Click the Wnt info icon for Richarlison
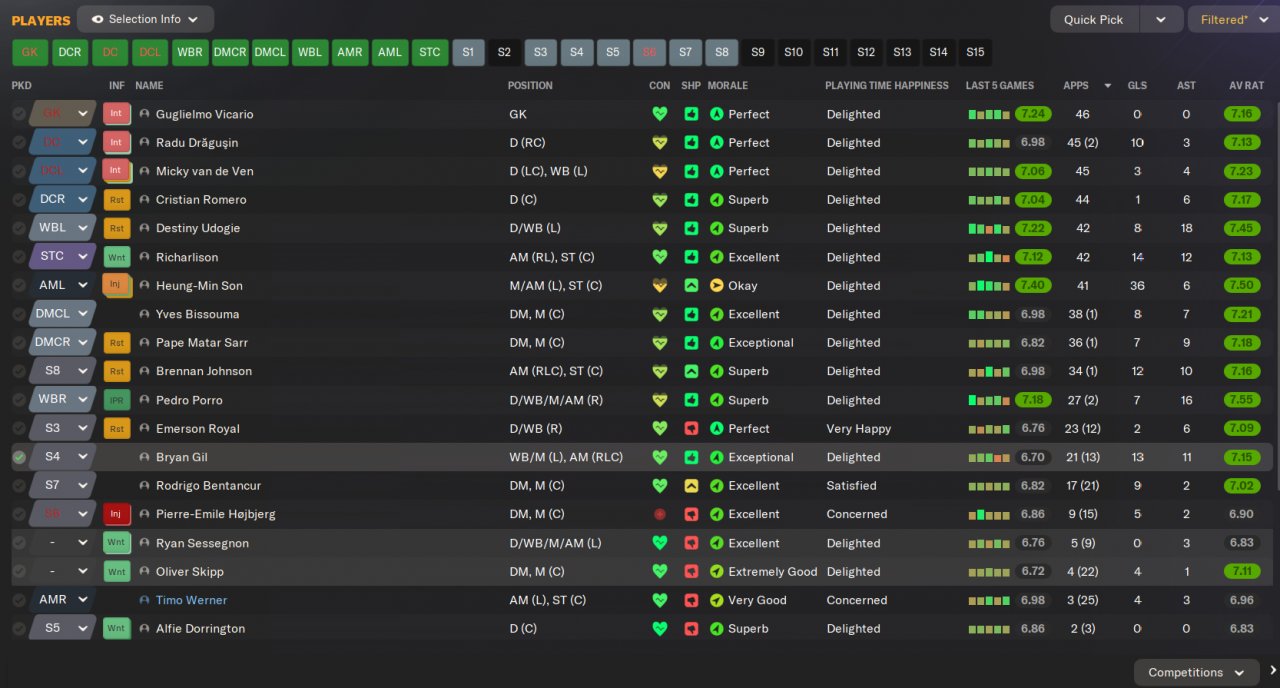Screen dimensions: 1280x688 coord(116,257)
